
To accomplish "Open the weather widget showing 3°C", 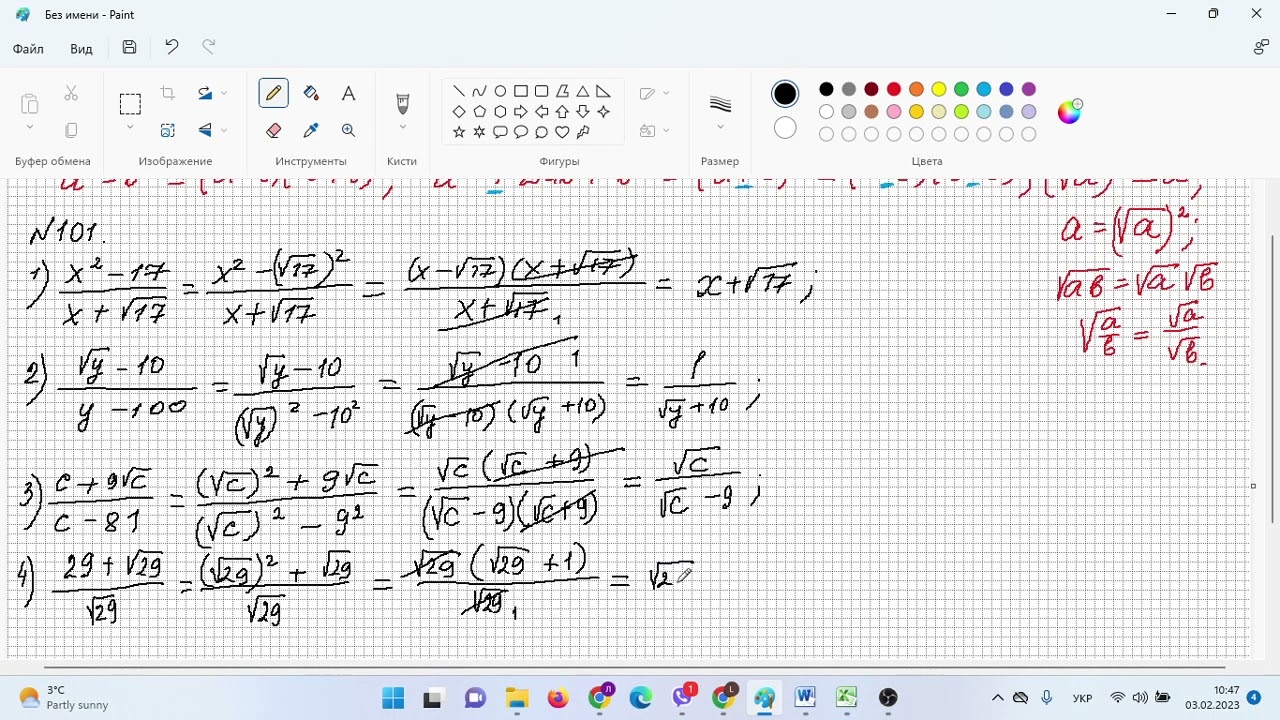I will coord(64,697).
